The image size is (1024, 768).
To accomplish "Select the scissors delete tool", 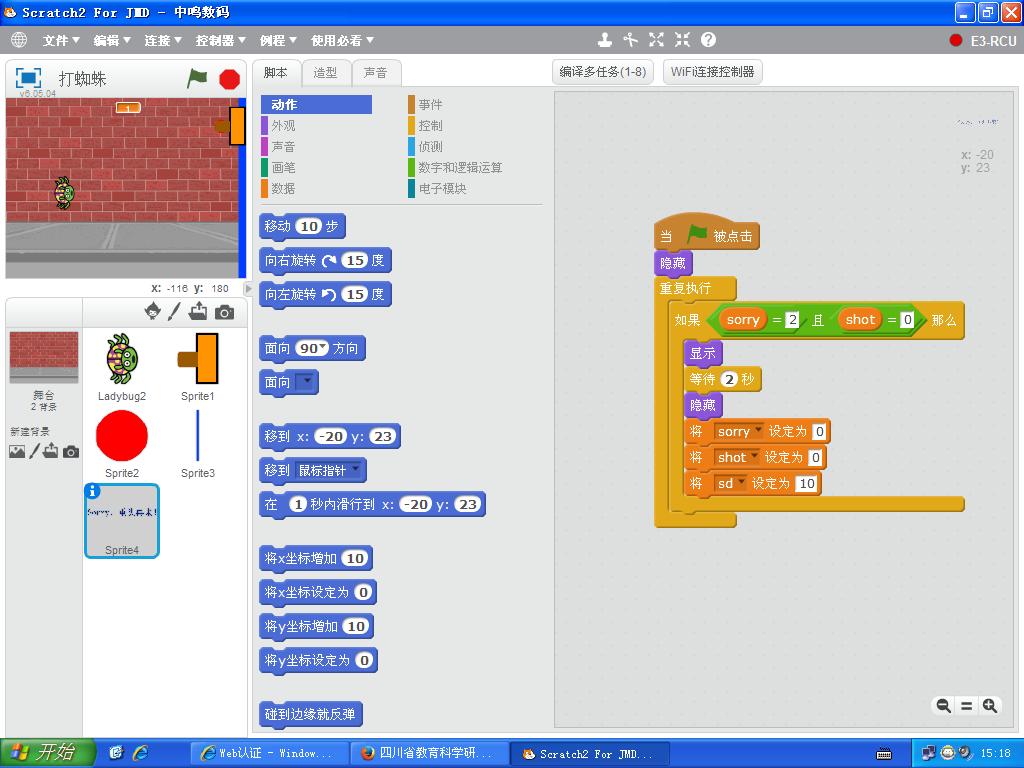I will click(630, 40).
